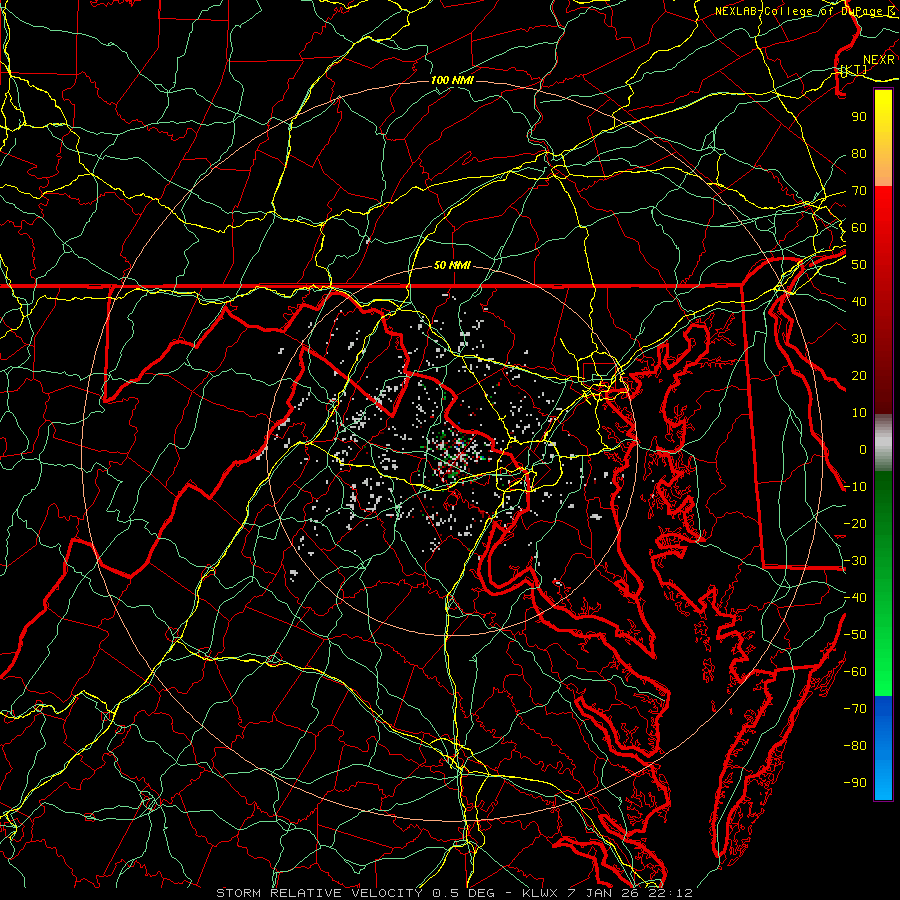Select the positive 50 value on the velocity scale
900x900 pixels.
click(859, 265)
